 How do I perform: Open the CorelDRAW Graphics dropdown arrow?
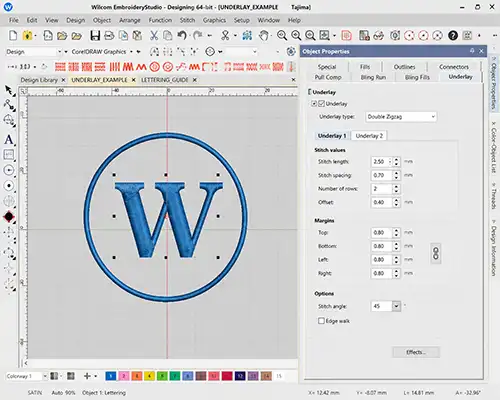pyautogui.click(x=131, y=52)
